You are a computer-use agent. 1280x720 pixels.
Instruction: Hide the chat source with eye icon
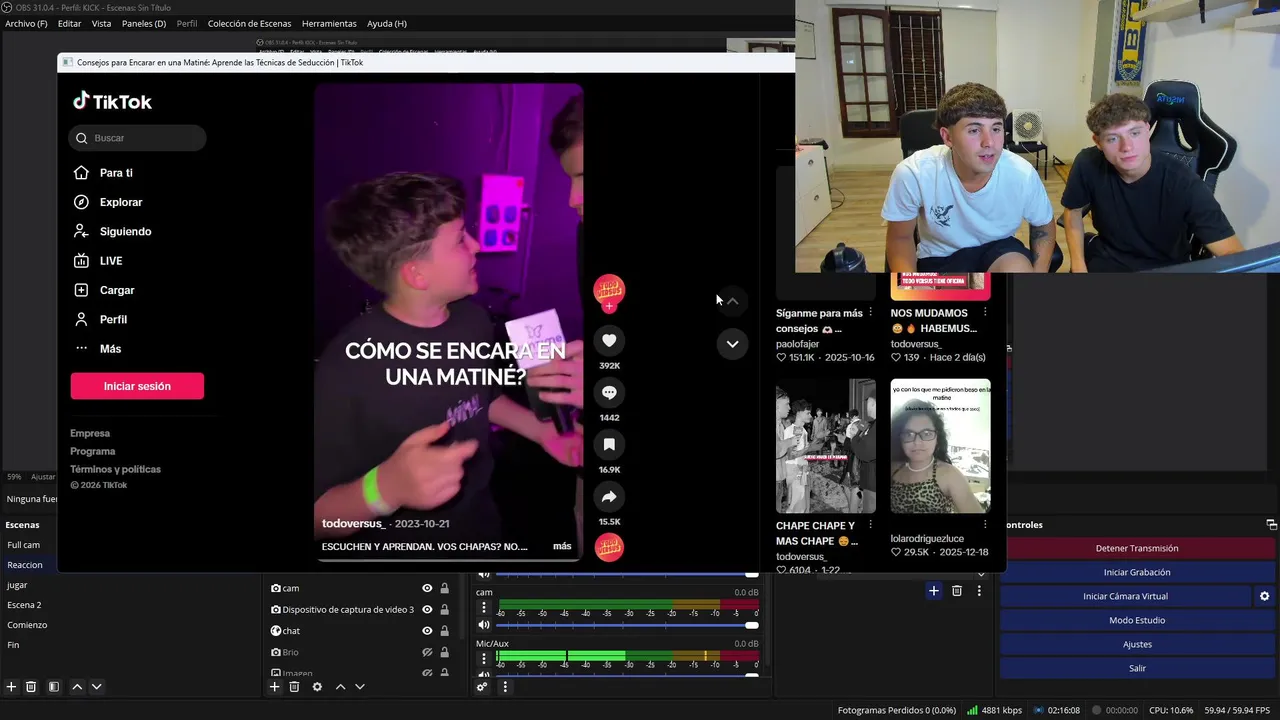point(427,631)
